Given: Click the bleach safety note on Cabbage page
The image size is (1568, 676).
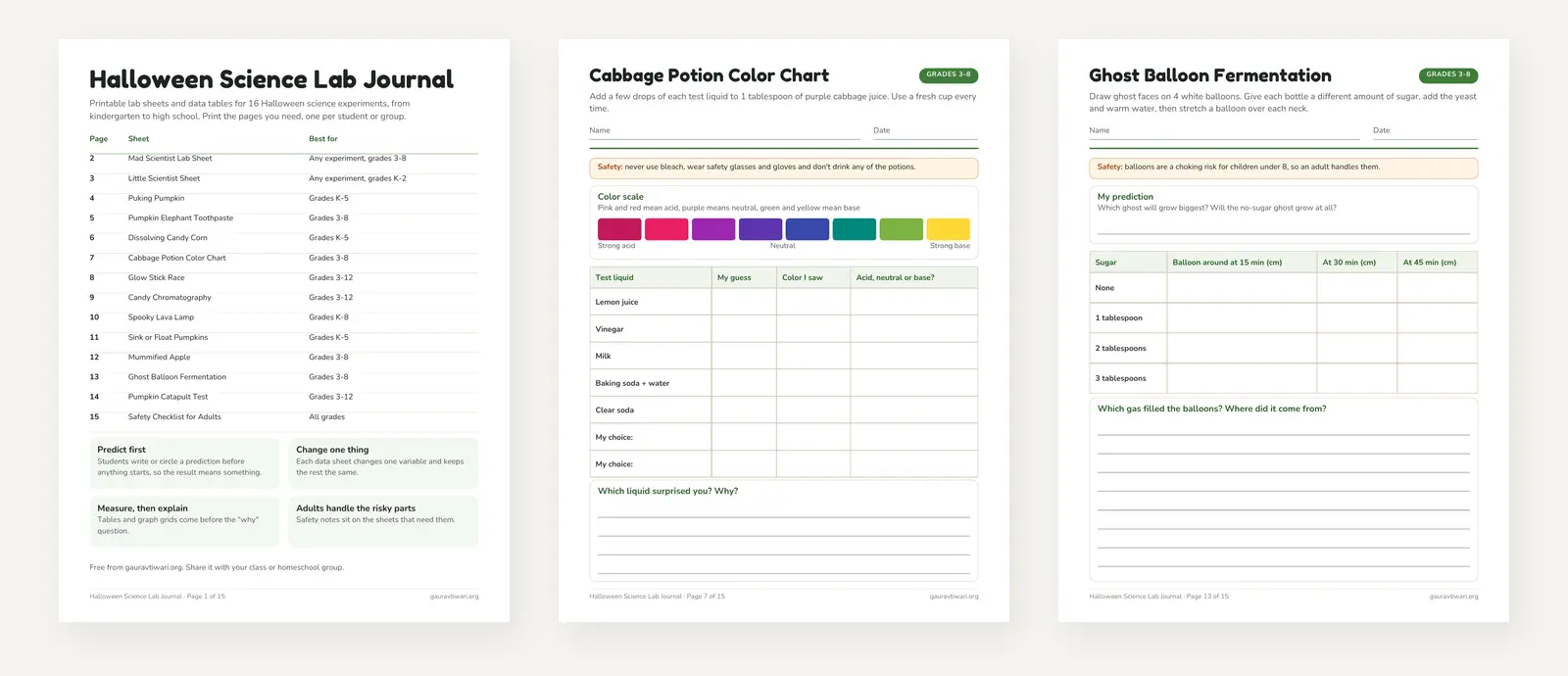Looking at the screenshot, I should pyautogui.click(x=784, y=168).
